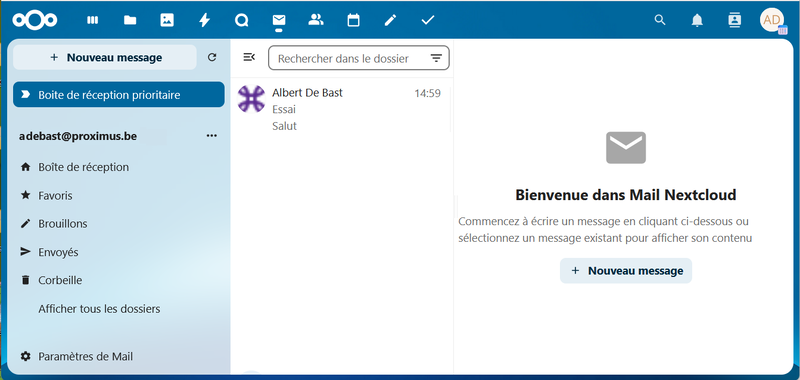
Task: Open search filter options icon
Action: [x=436, y=58]
